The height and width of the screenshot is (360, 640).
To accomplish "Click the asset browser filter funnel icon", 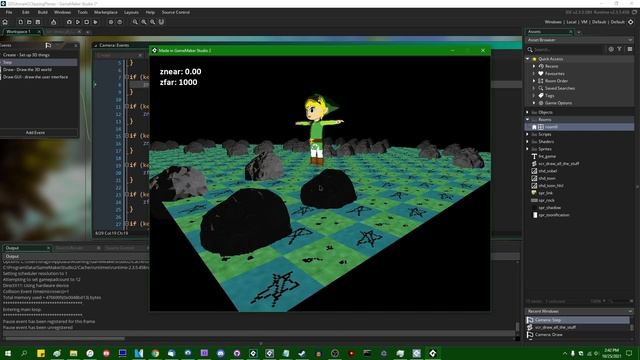I will point(620,49).
